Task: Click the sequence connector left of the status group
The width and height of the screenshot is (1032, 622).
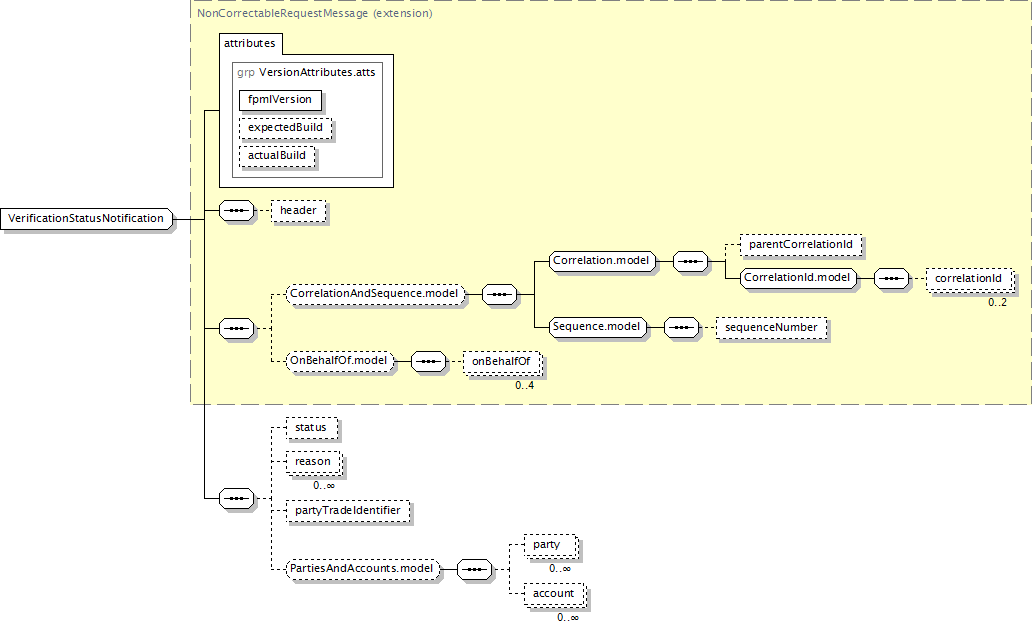Action: [x=236, y=496]
